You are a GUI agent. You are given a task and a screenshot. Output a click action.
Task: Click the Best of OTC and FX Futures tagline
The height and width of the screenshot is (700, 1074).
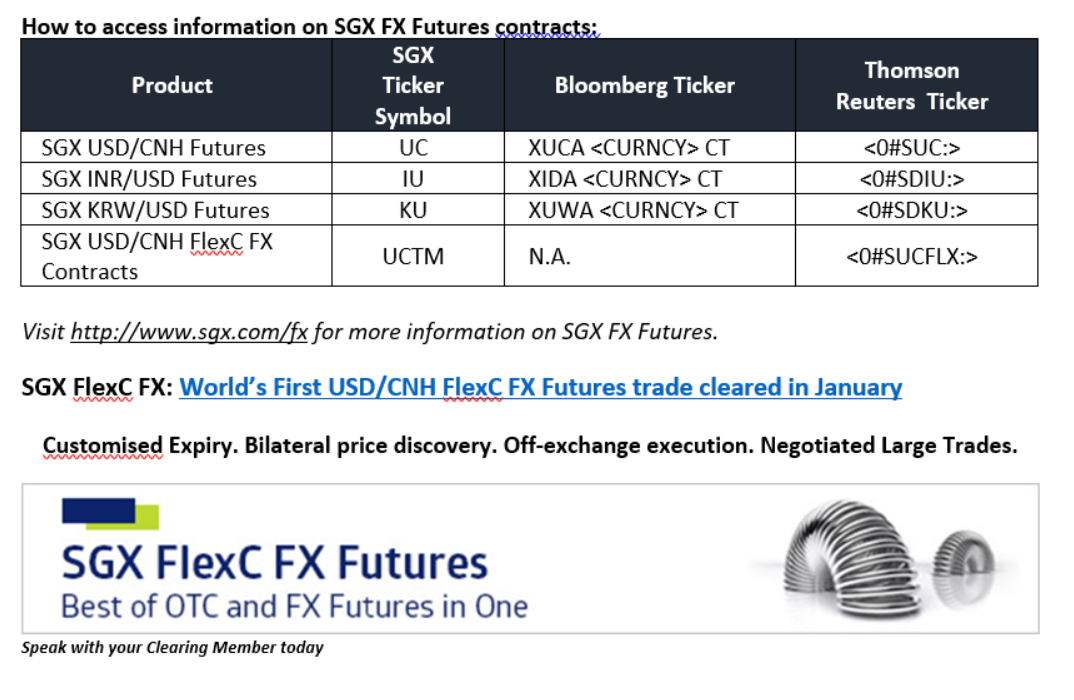[x=295, y=607]
